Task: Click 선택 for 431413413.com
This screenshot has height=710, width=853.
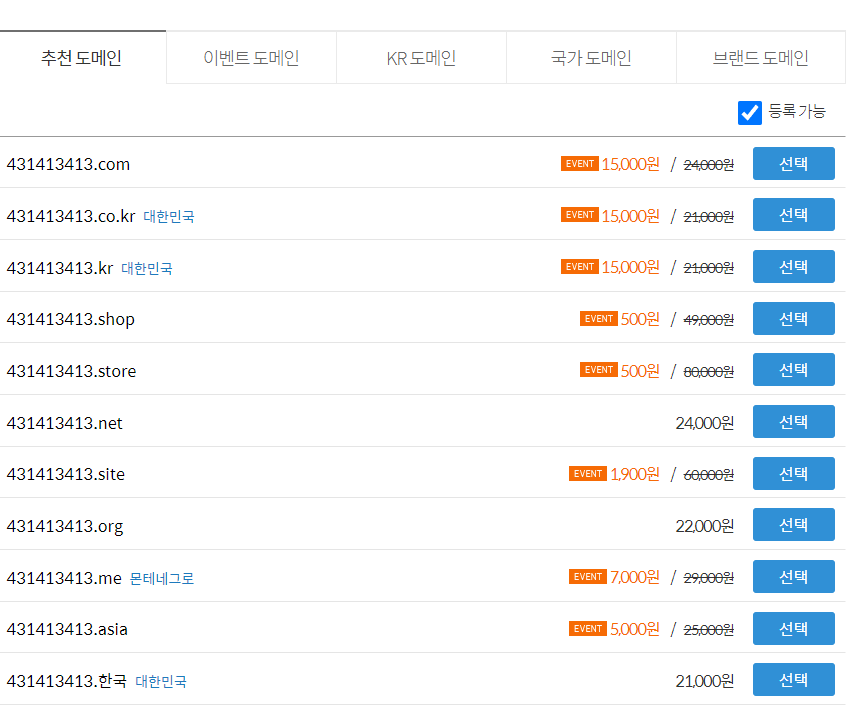Action: click(793, 163)
